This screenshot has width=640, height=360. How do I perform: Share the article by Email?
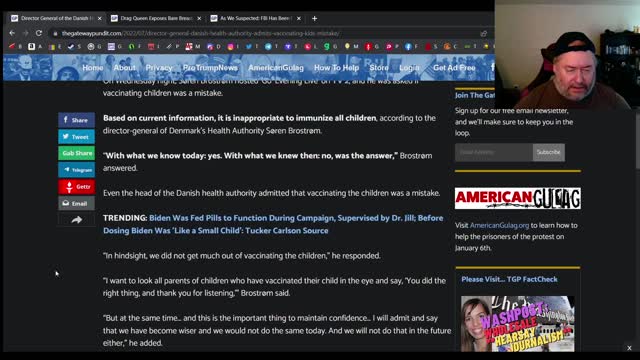(76, 203)
